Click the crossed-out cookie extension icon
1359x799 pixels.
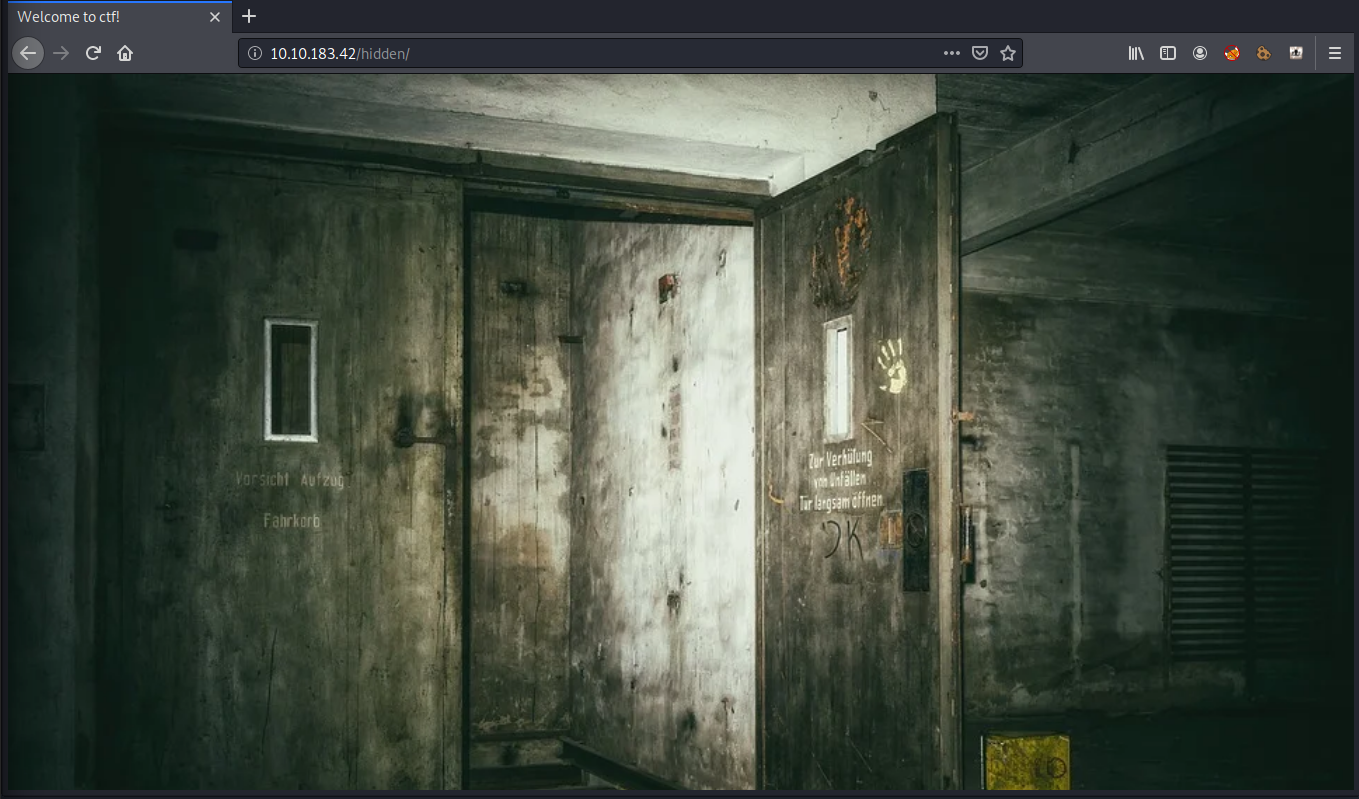(1232, 53)
